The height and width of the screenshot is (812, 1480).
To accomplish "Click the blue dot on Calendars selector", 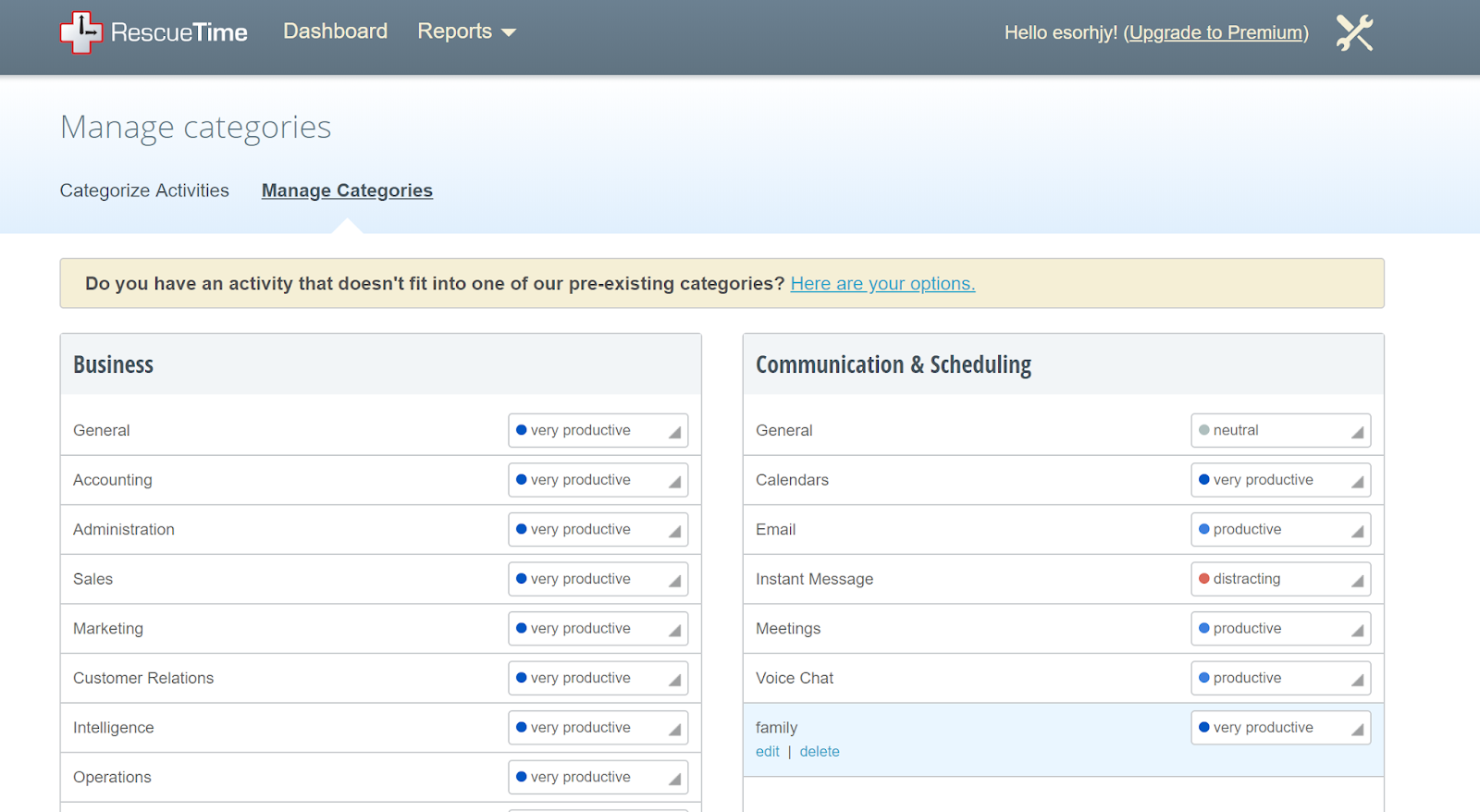I will (1204, 480).
